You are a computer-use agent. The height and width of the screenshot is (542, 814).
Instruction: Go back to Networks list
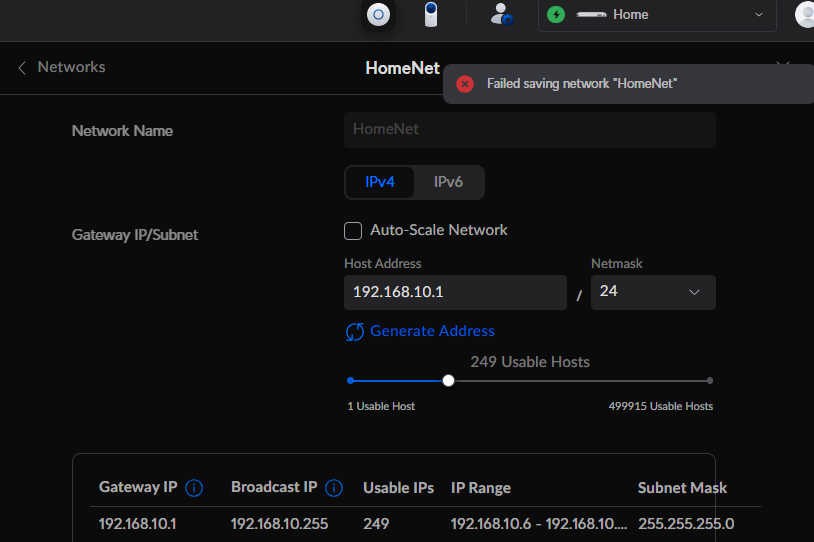click(61, 67)
